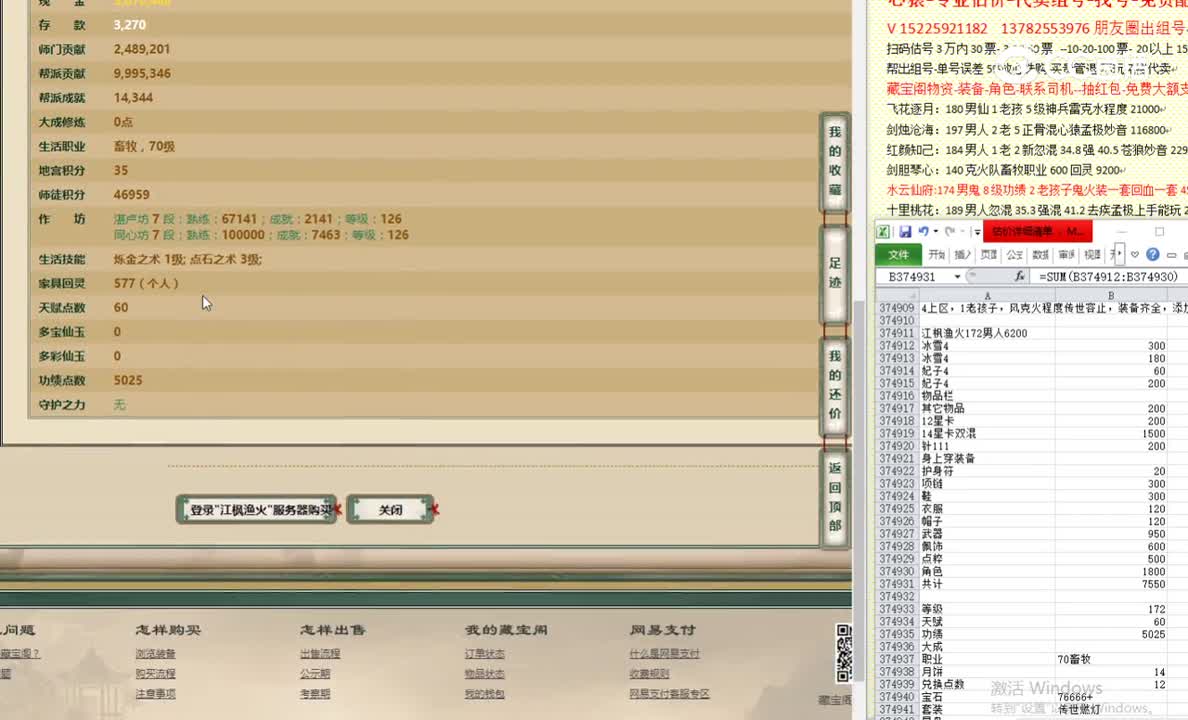Open the Undo history dropdown arrow
The height and width of the screenshot is (720, 1188).
pyautogui.click(x=935, y=231)
